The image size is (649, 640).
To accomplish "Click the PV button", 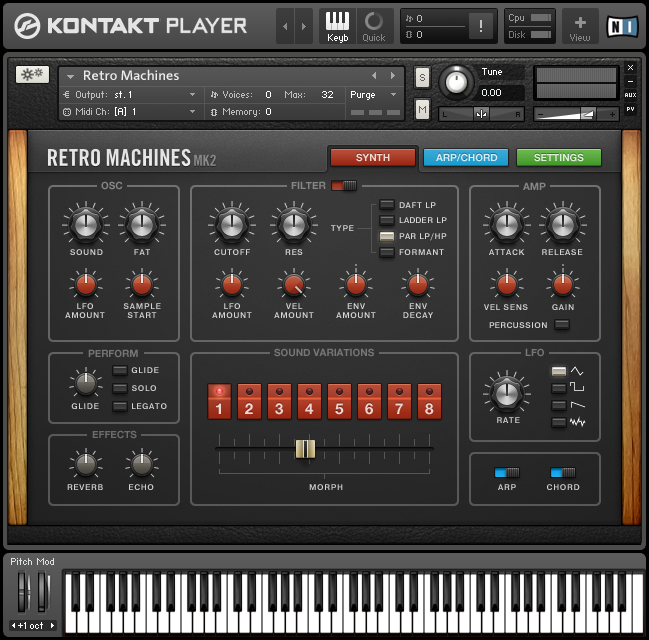I will 630,109.
